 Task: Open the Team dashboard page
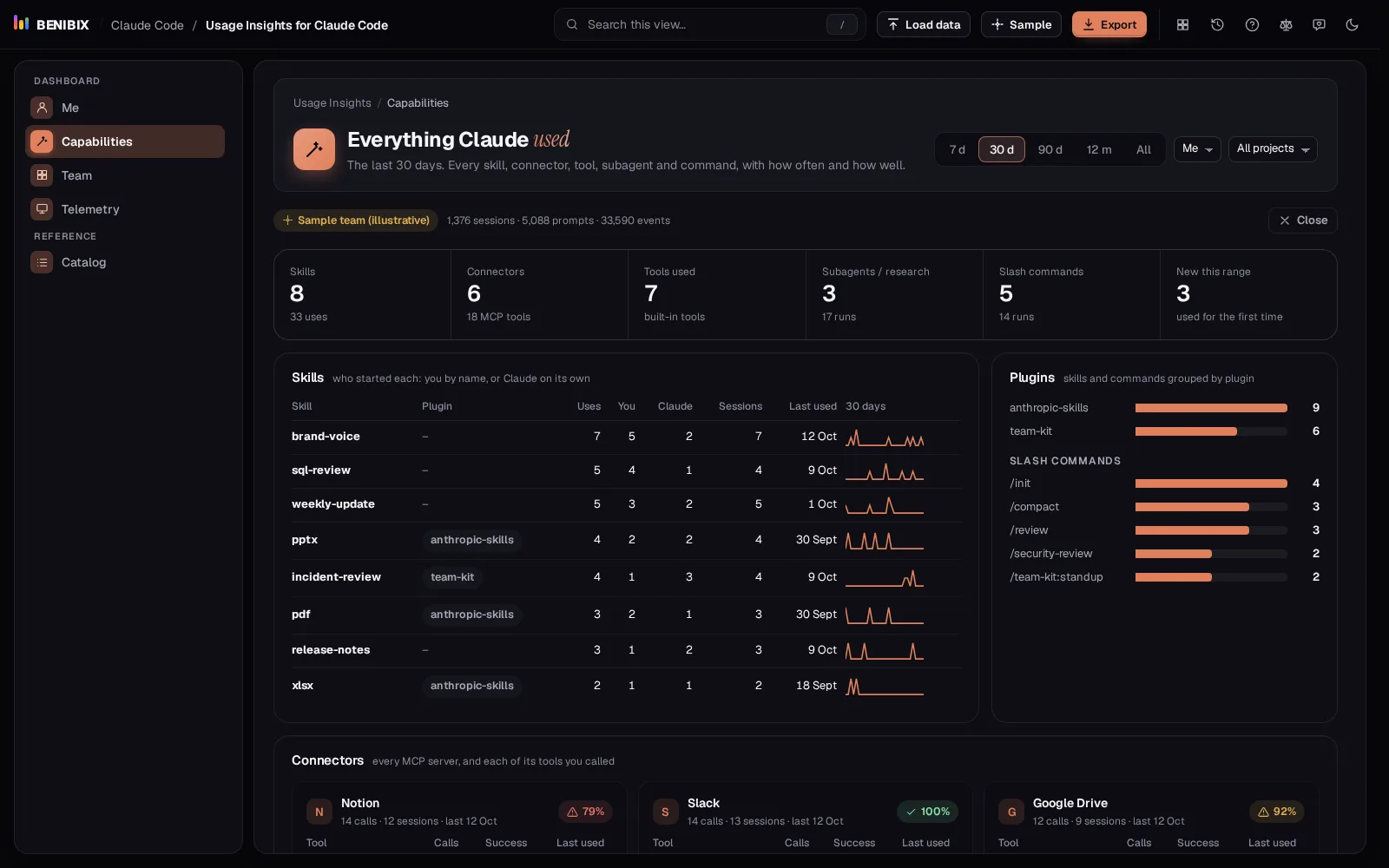[x=125, y=175]
